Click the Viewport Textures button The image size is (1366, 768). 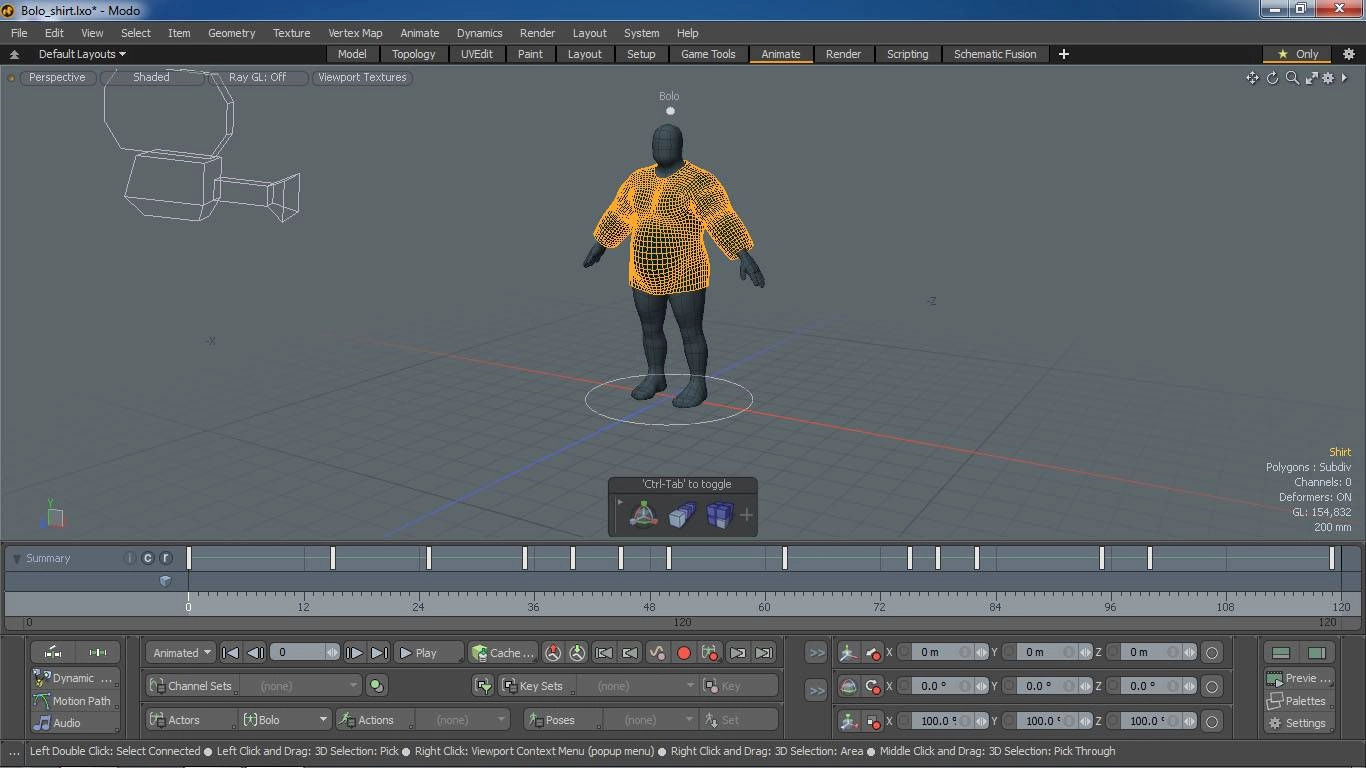click(362, 77)
